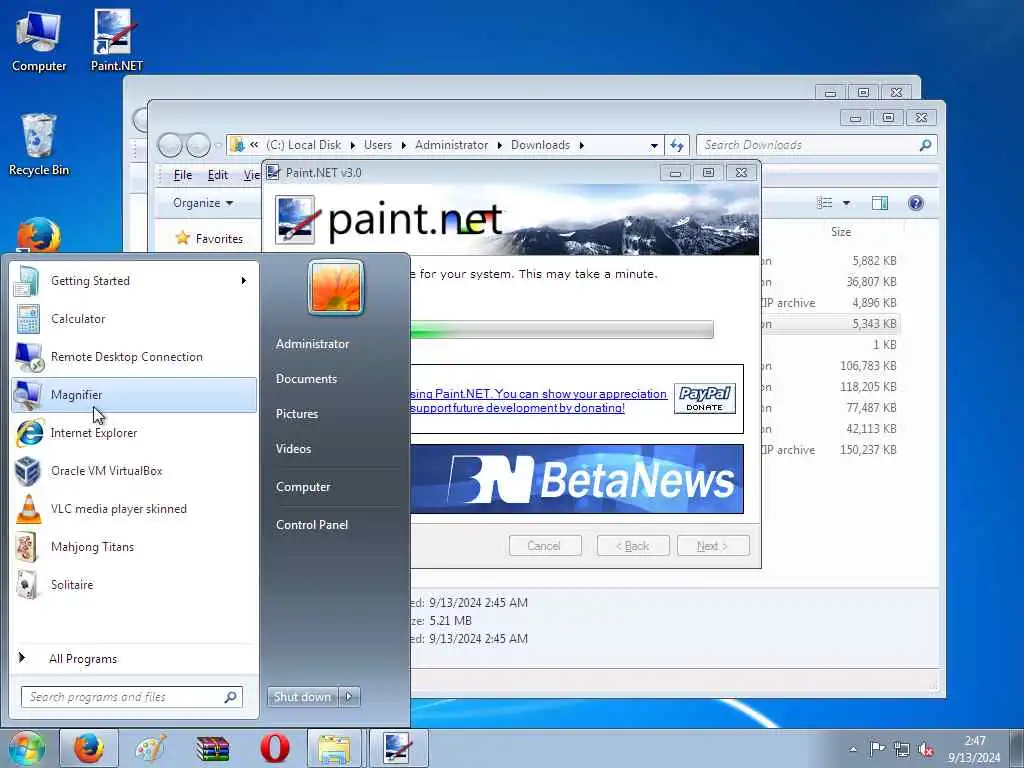Click the PayPal Donate button
Image resolution: width=1024 pixels, height=768 pixels.
coord(705,398)
